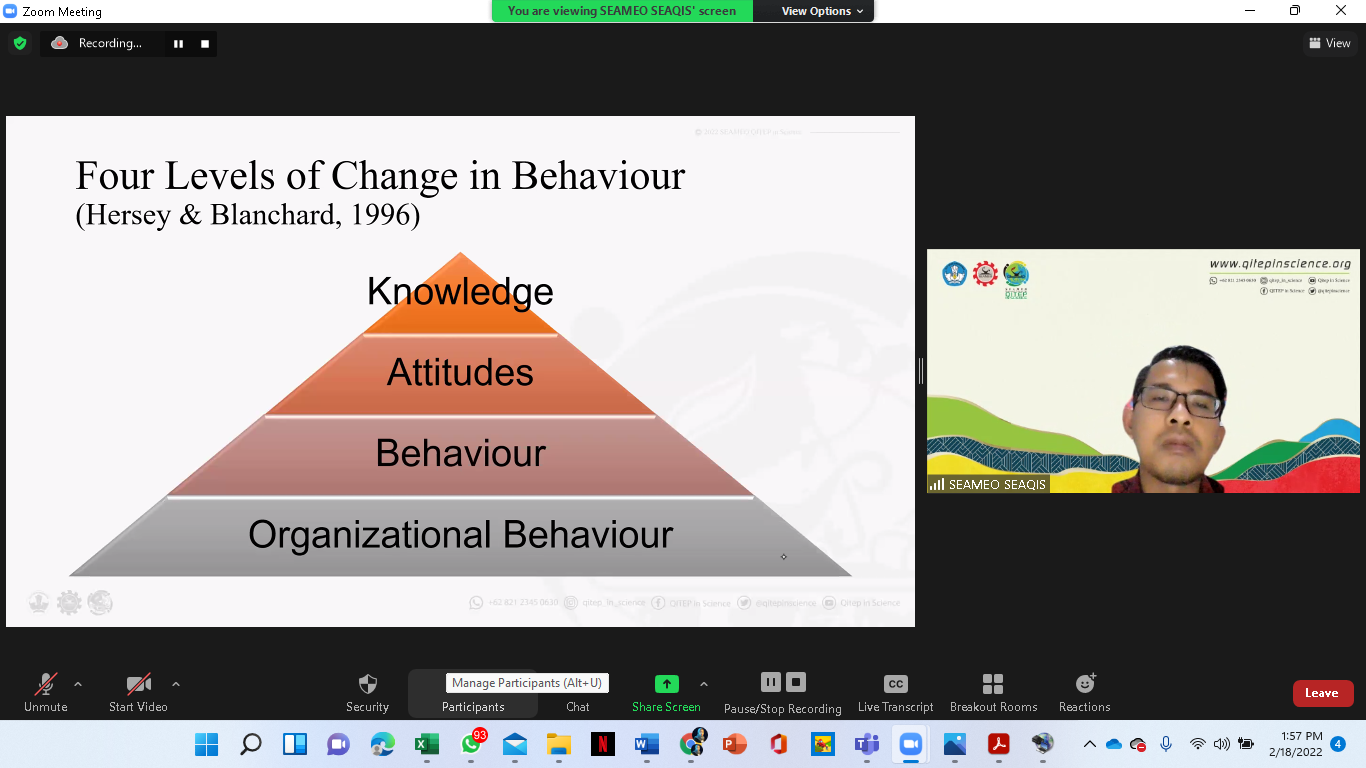The image size is (1366, 768).
Task: Expand video options arrow beside Start Video
Action: click(176, 684)
